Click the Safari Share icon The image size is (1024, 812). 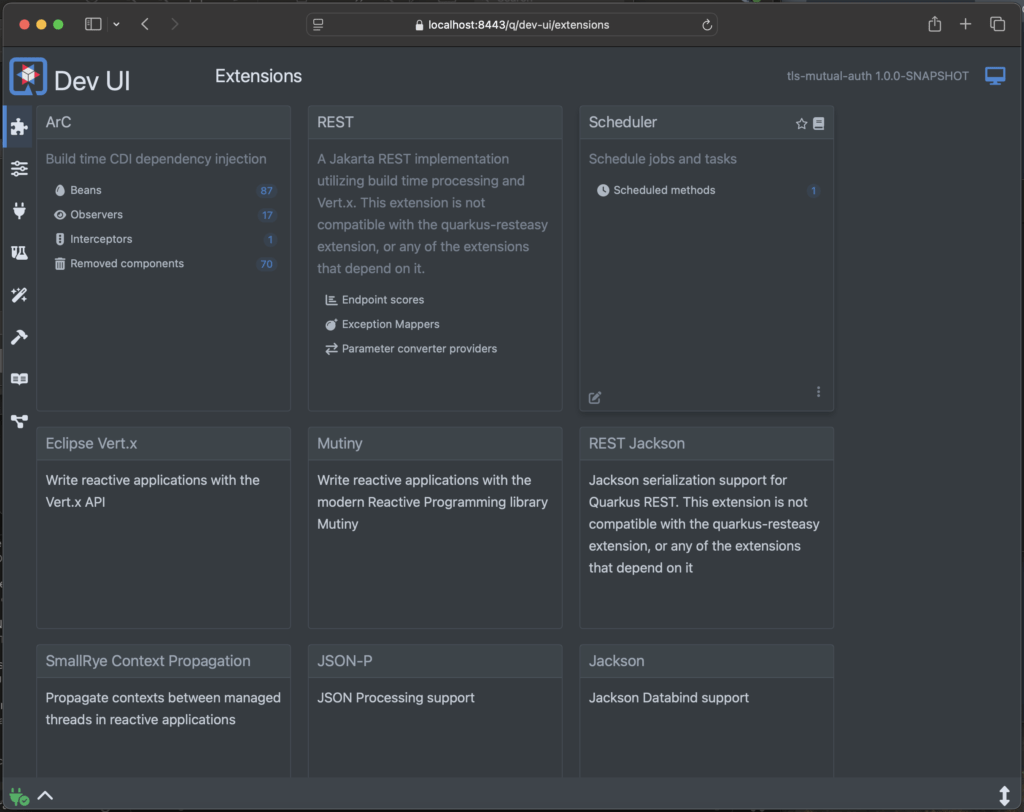tap(935, 24)
